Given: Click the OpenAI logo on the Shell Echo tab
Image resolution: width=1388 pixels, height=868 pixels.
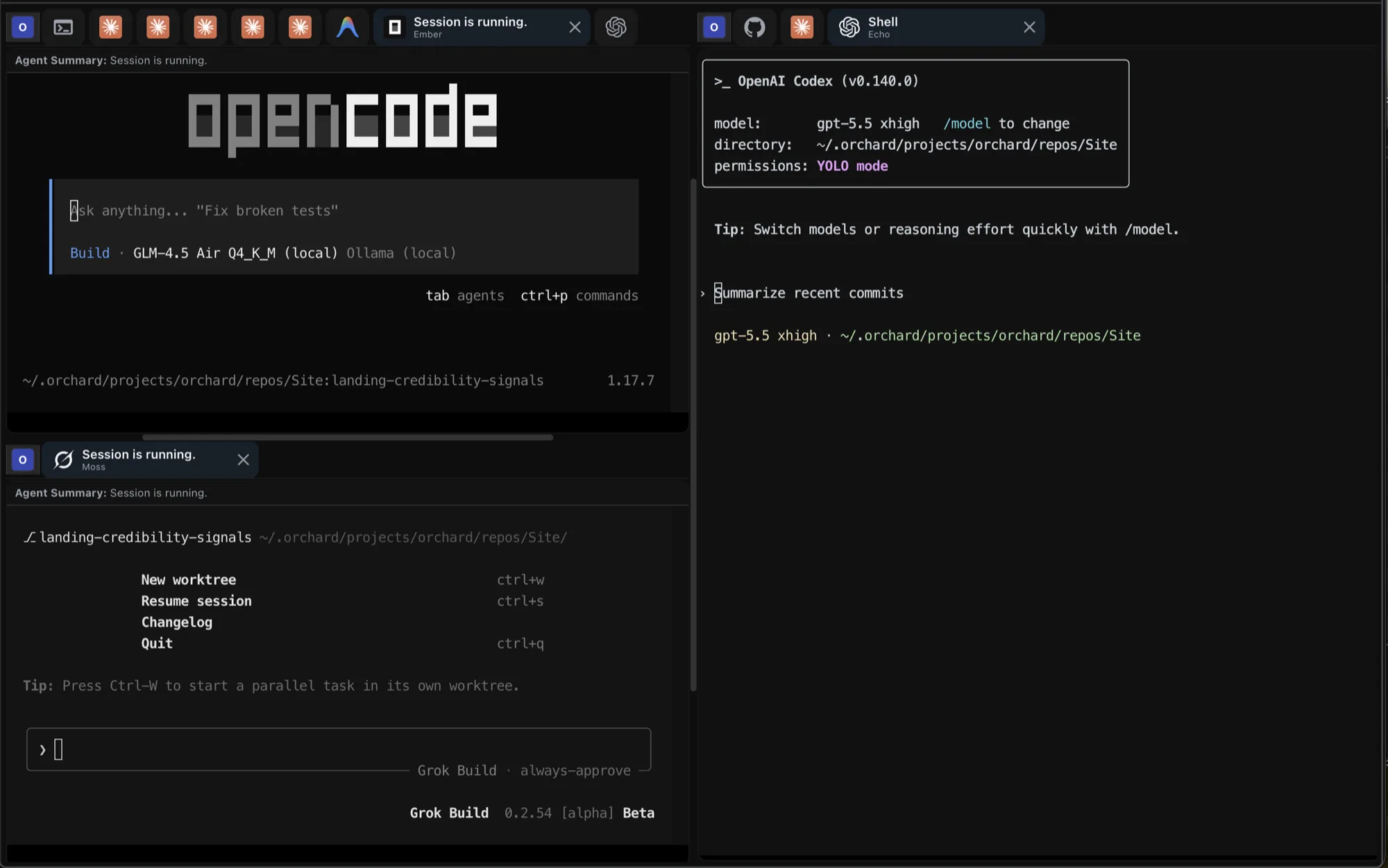Looking at the screenshot, I should [x=849, y=27].
